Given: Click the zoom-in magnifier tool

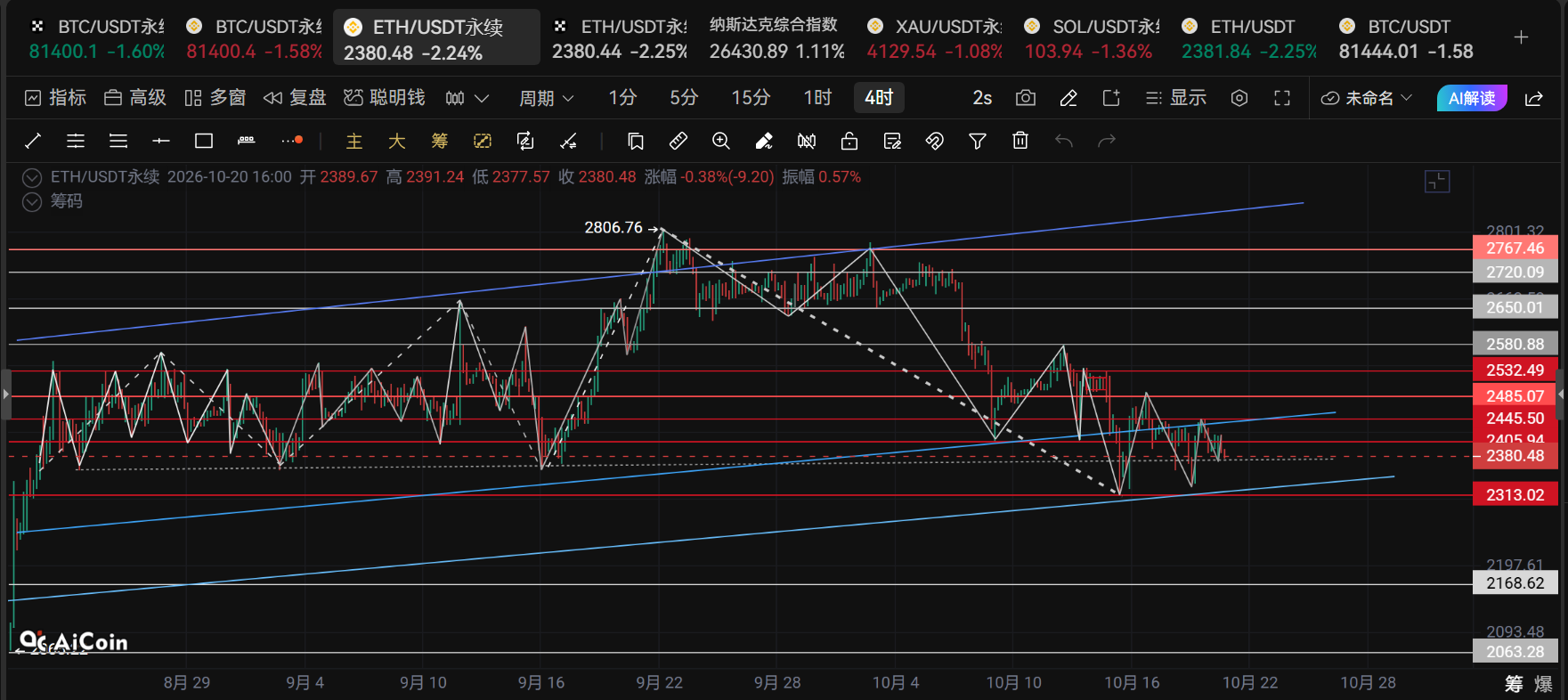Looking at the screenshot, I should point(721,141).
